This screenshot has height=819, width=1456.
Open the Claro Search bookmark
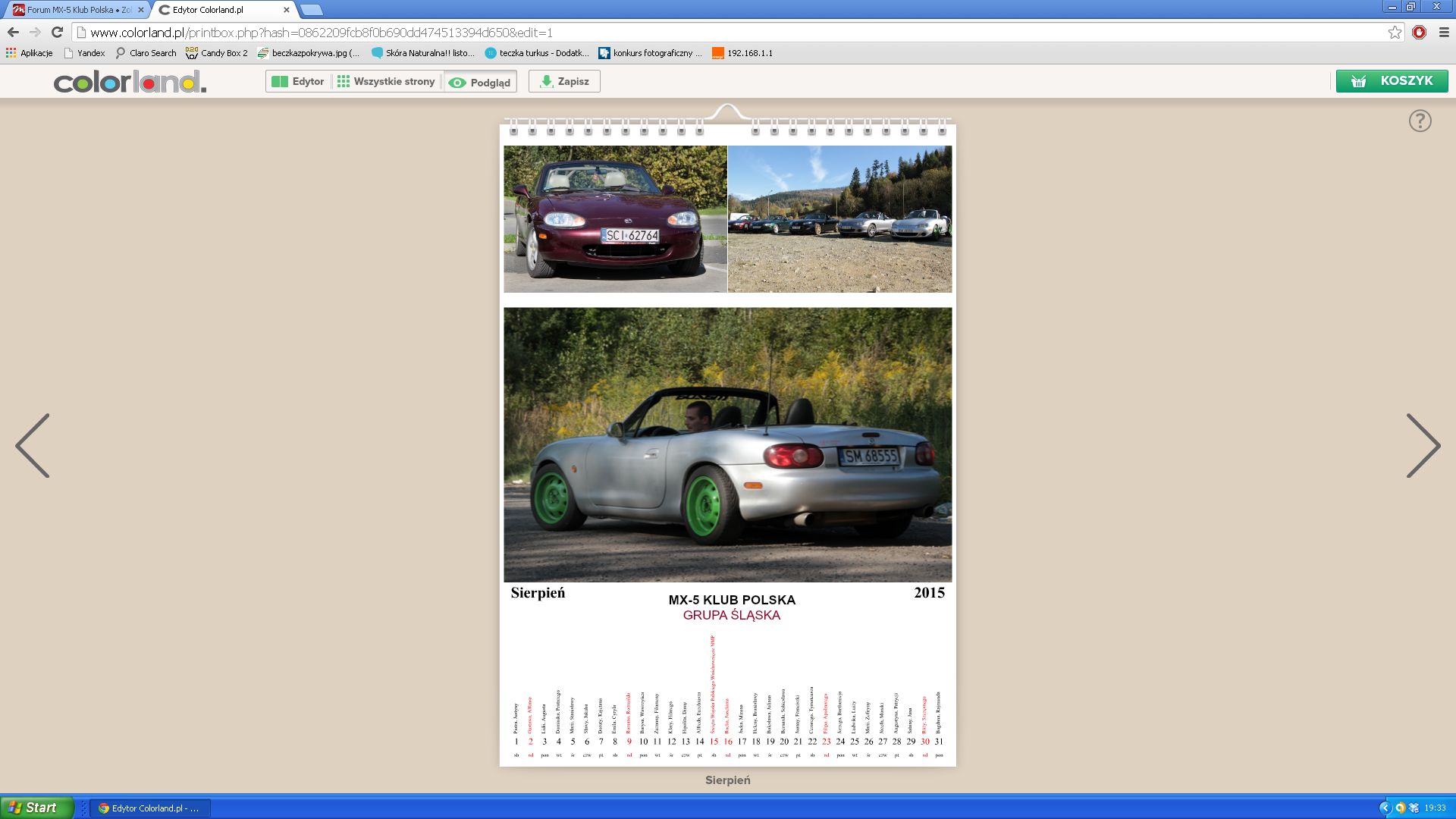[146, 53]
